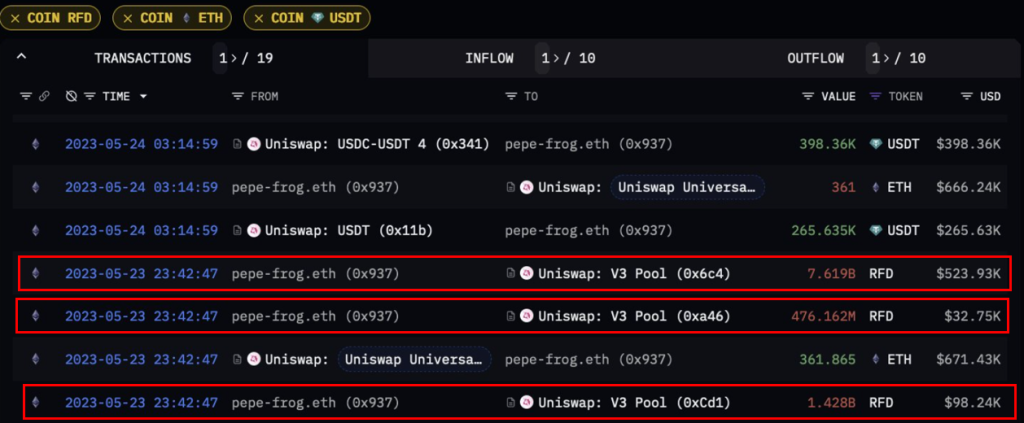Switch to the INFLOW tab
The height and width of the screenshot is (423, 1024).
pos(489,58)
